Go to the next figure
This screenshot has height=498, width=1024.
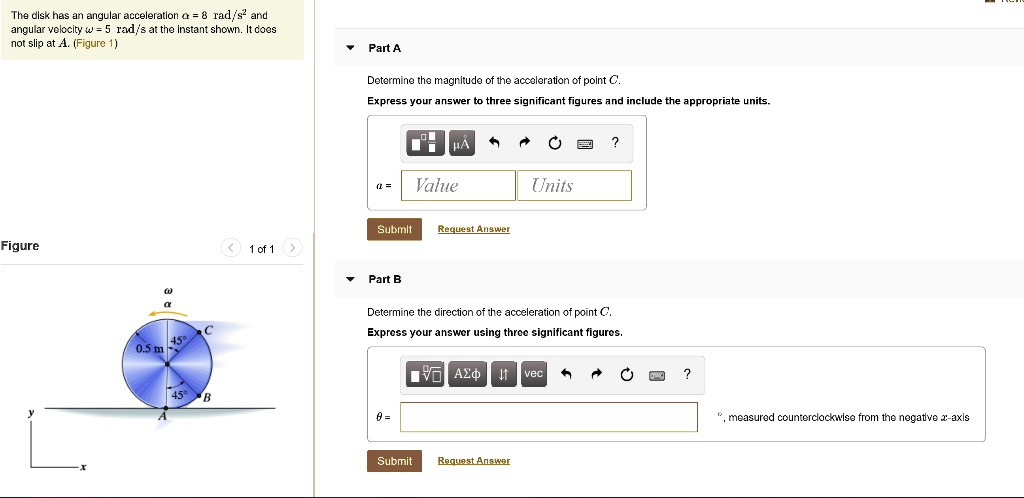pyautogui.click(x=292, y=248)
